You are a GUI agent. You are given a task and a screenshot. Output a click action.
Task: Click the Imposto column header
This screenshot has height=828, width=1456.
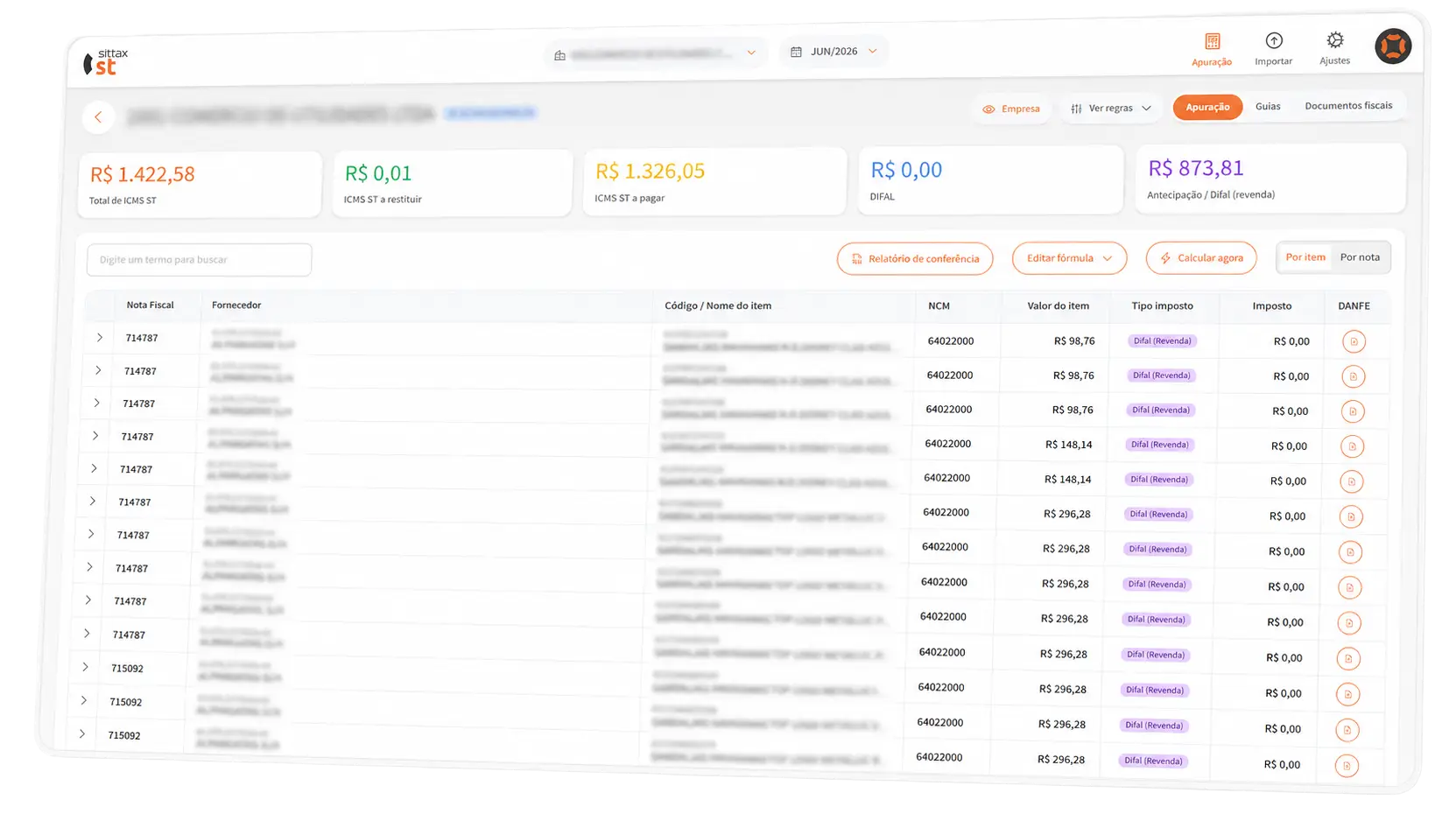[x=1272, y=306]
